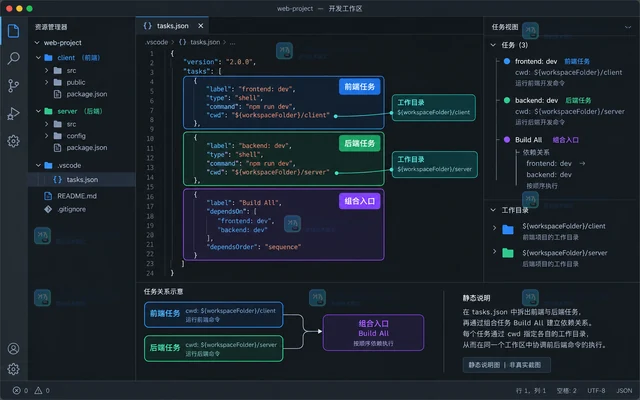Open the 任务视图 panel dropdown chevron
Viewport: 640px width, 400px height.
coord(628,27)
